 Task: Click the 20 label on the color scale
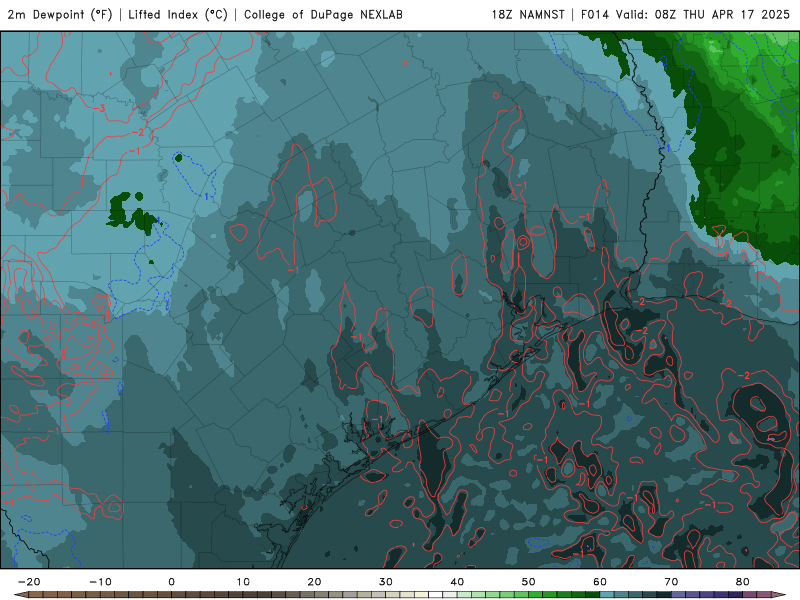314,582
